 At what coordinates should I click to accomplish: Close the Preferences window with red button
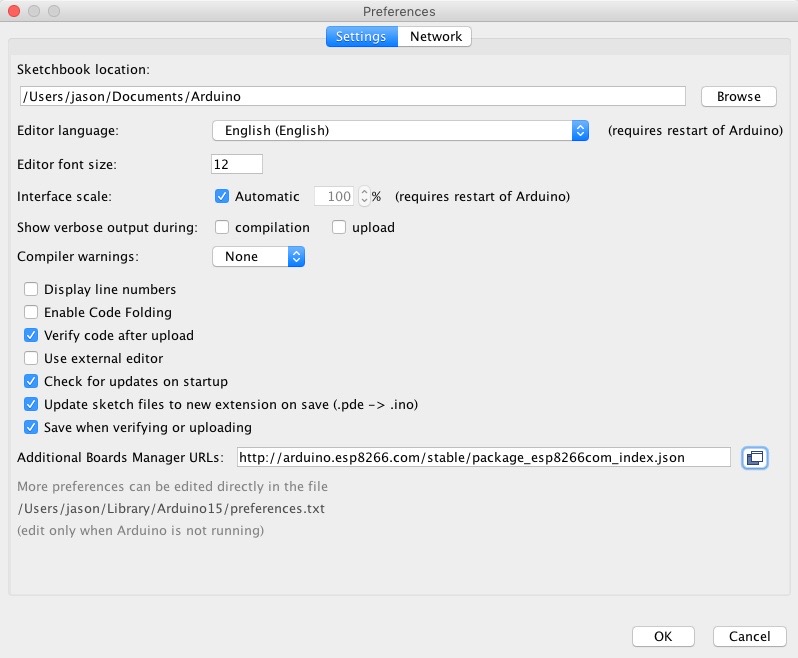(x=14, y=11)
